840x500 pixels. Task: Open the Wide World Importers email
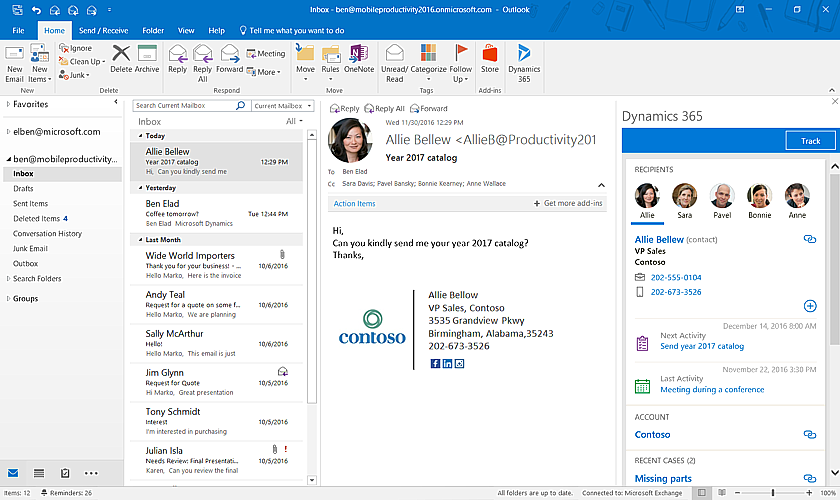(216, 265)
